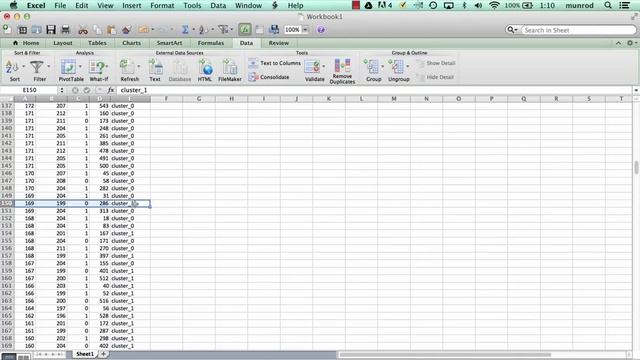This screenshot has height=360, width=640.
Task: Select row header 154
Action: (7, 233)
